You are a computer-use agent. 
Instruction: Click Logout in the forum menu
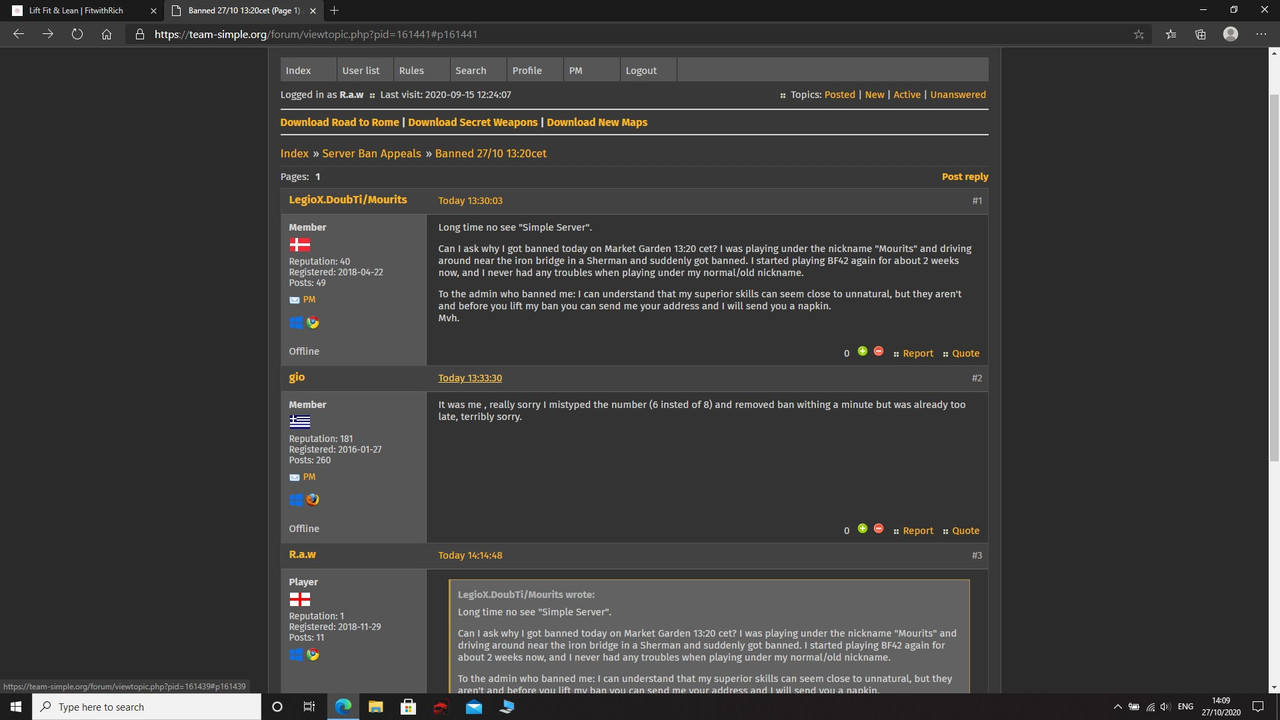point(641,70)
